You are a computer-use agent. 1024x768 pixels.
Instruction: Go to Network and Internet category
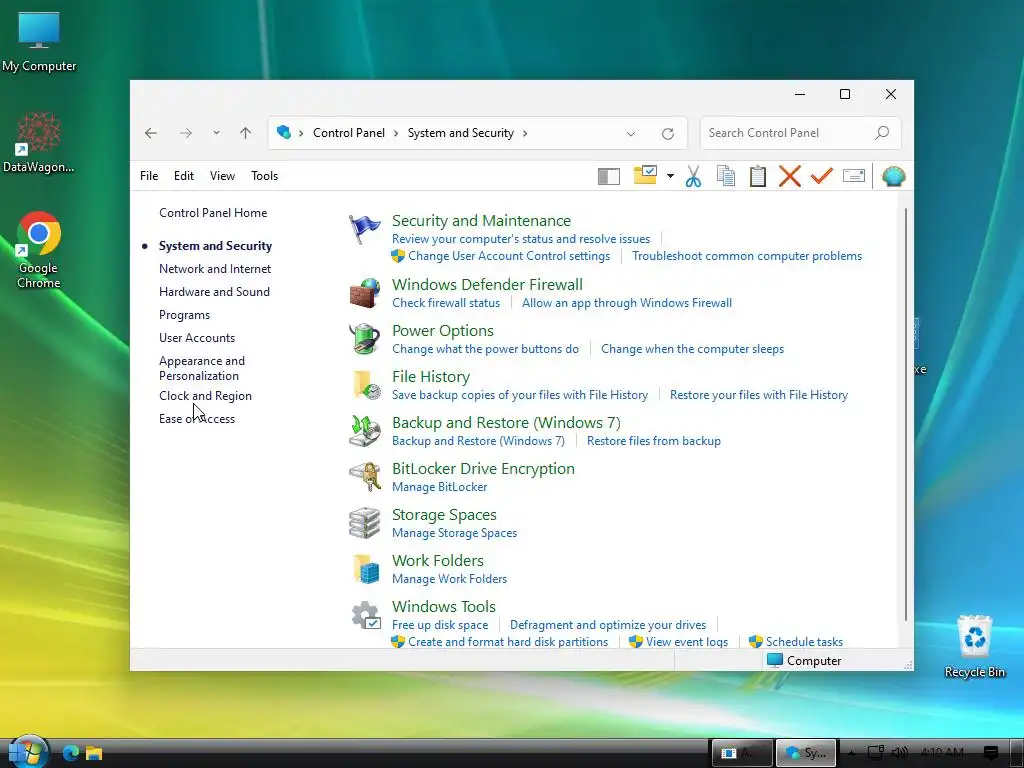click(215, 269)
